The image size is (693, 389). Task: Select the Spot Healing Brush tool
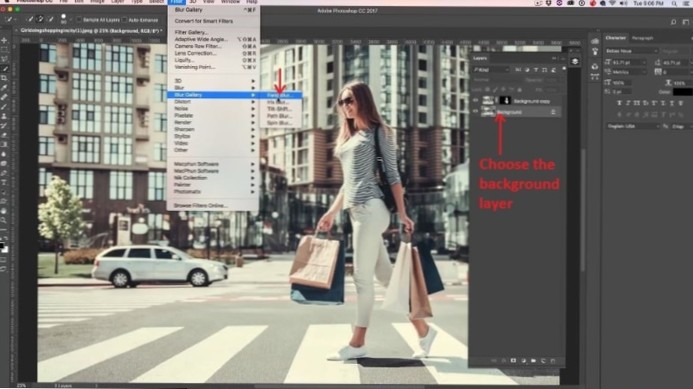(4, 97)
